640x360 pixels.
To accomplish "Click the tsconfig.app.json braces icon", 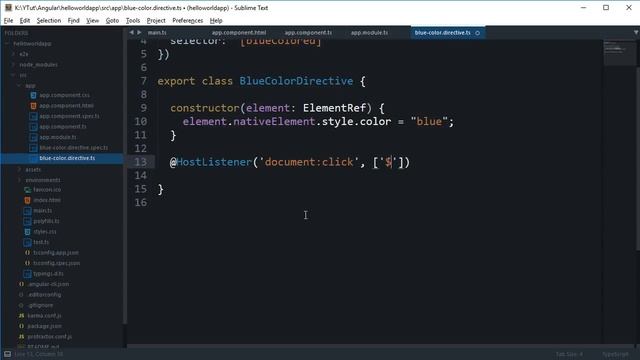I will click(x=27, y=253).
